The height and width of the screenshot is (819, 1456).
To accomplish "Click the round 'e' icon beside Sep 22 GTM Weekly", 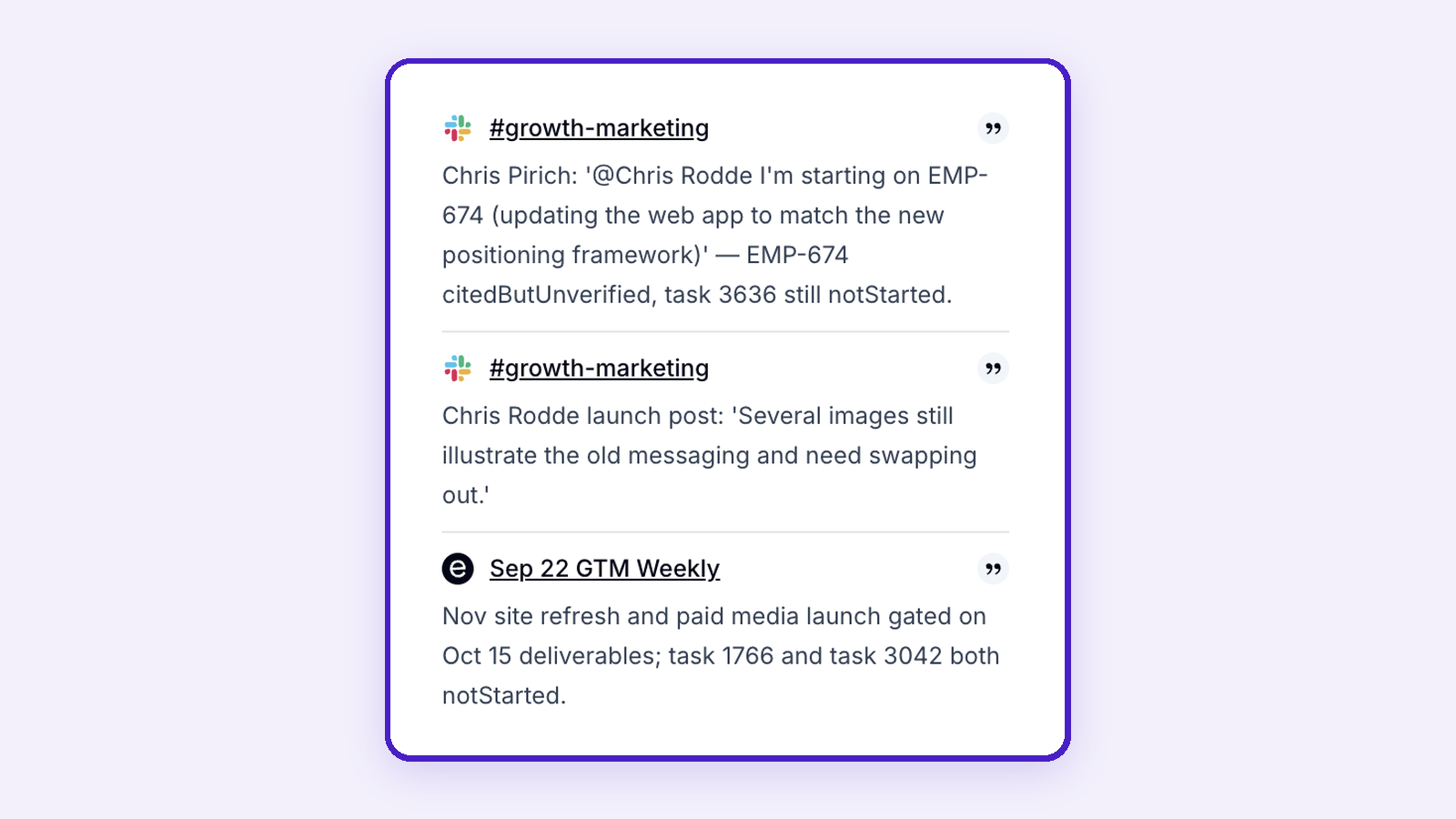I will pyautogui.click(x=458, y=569).
